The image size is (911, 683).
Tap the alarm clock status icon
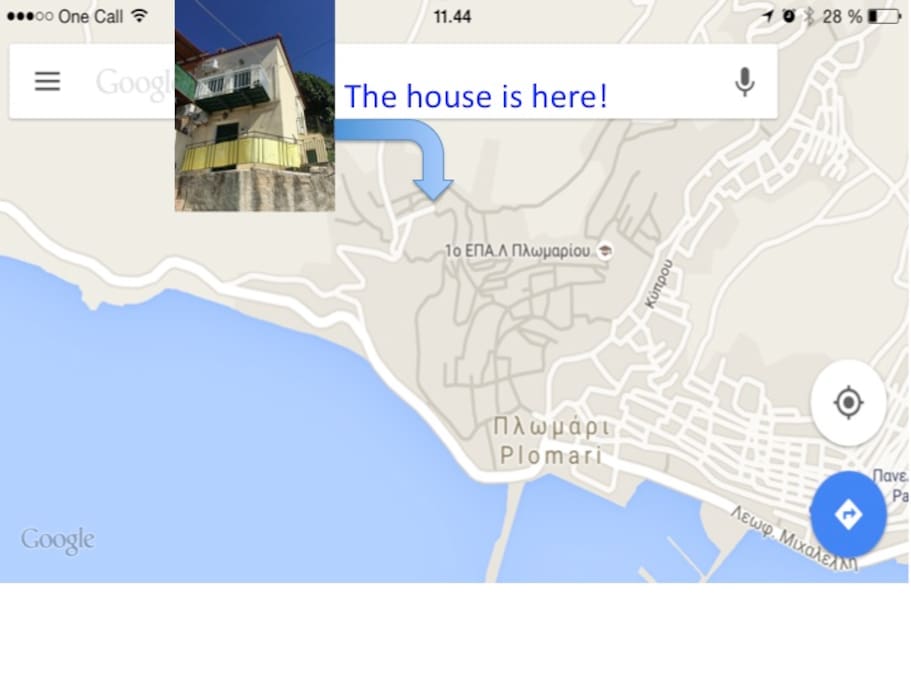788,16
